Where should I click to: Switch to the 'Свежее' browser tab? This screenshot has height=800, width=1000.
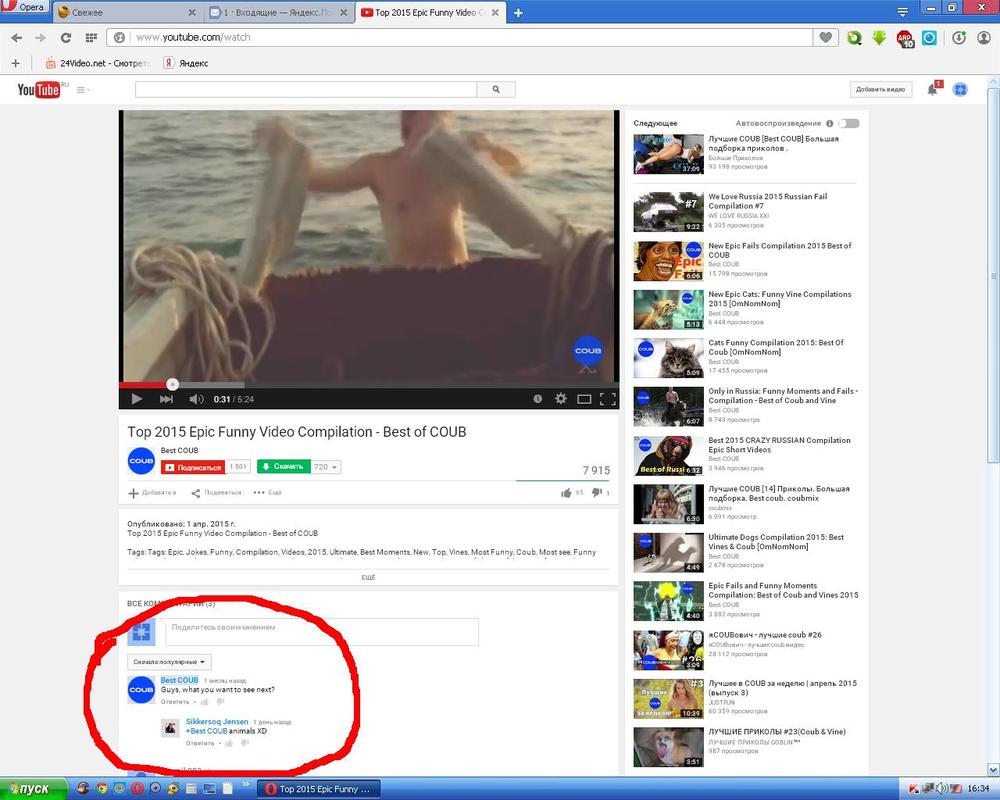pos(125,12)
